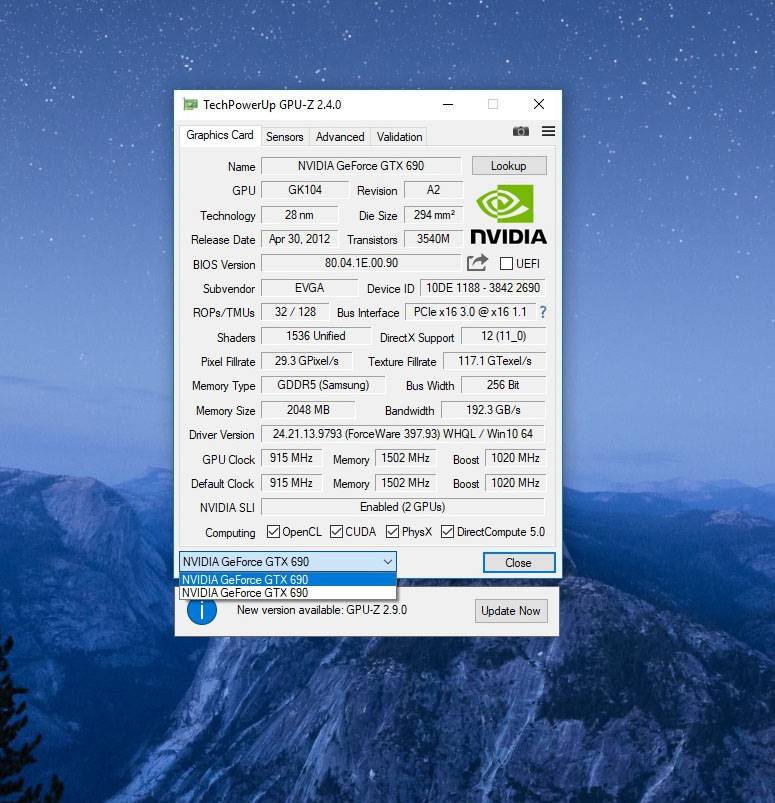The width and height of the screenshot is (775, 803).
Task: Click the Pixel Fillrate 29.3 GPixel/s value
Action: 307,361
